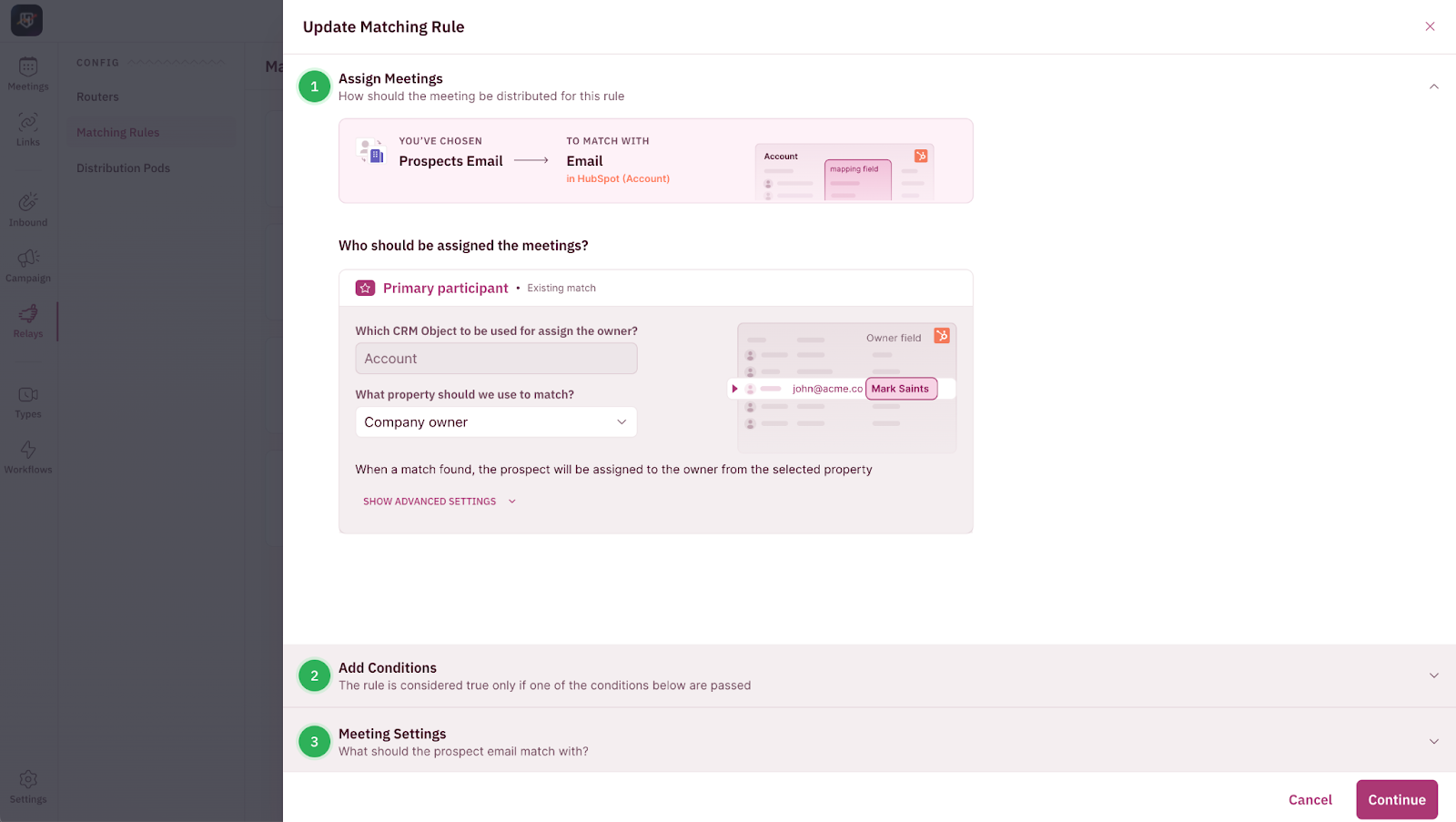This screenshot has height=822, width=1456.
Task: Click the Primary participant star icon
Action: [x=365, y=288]
